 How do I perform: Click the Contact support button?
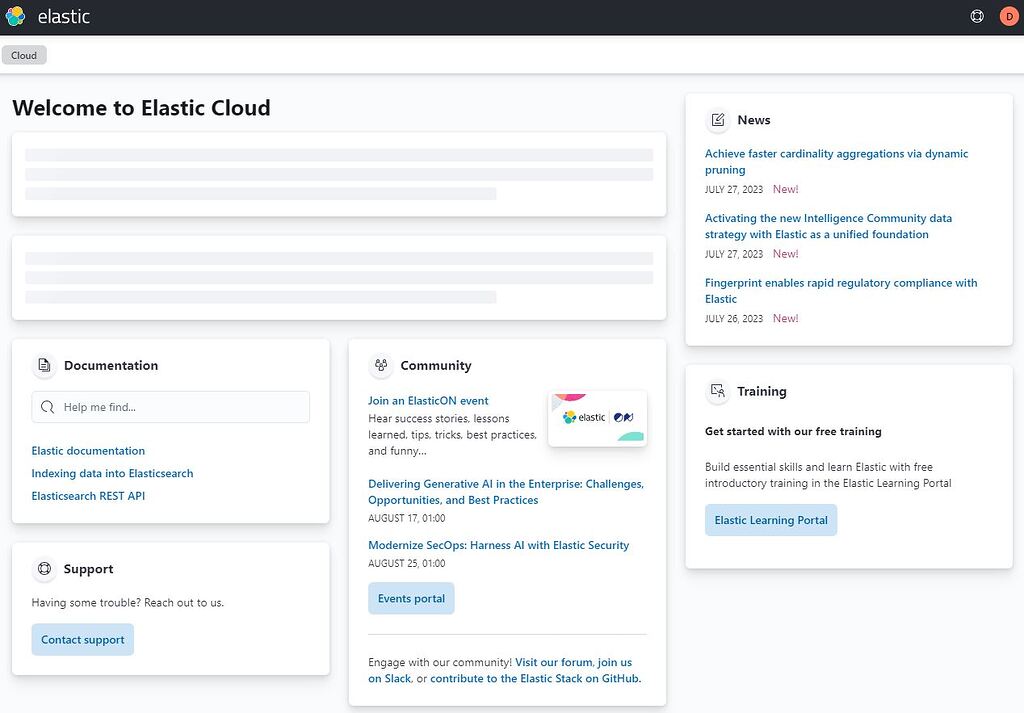point(82,639)
